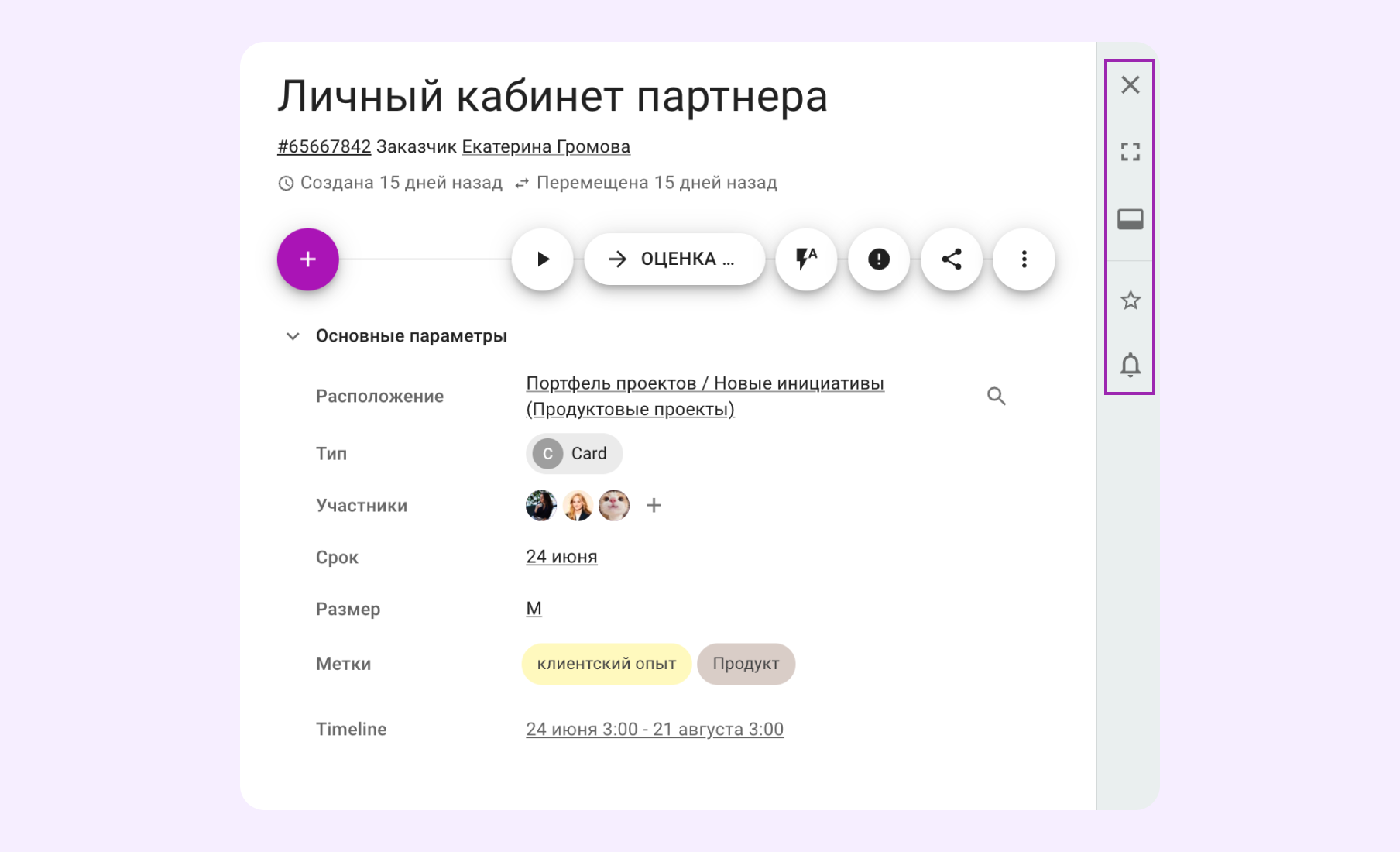Edit the due date 24 июня
Viewport: 1400px width, 852px height.
[561, 557]
